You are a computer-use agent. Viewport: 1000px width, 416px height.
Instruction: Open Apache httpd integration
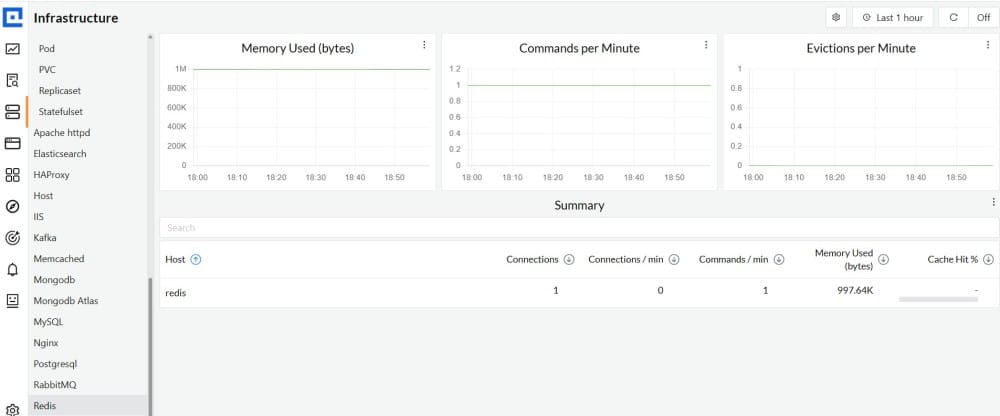point(62,133)
